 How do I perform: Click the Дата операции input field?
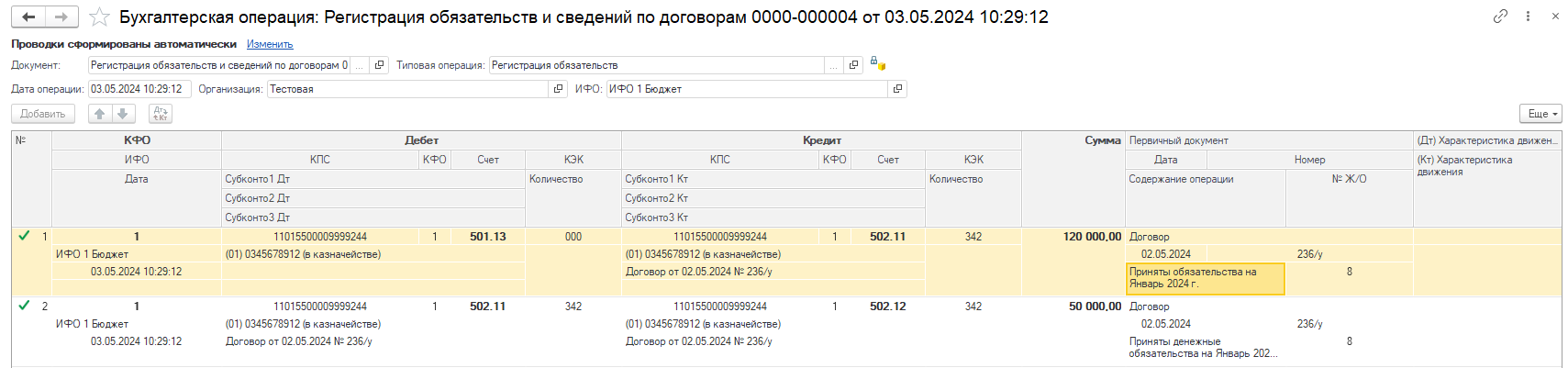coord(139,89)
